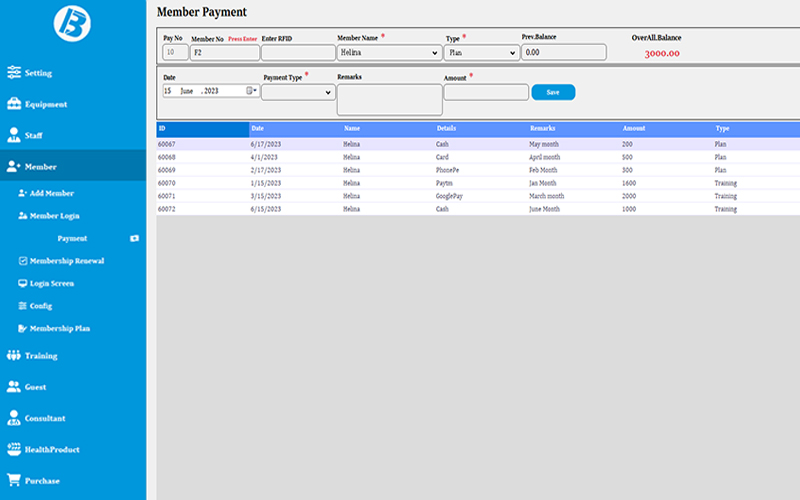The width and height of the screenshot is (800, 500).
Task: Click the Add Member small icon
Action: pyautogui.click(x=22, y=193)
